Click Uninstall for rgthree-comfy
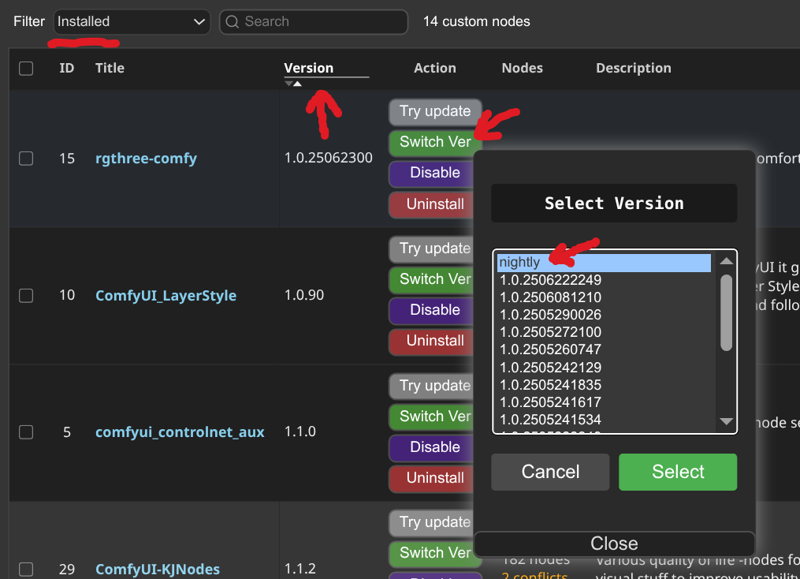 coord(432,205)
